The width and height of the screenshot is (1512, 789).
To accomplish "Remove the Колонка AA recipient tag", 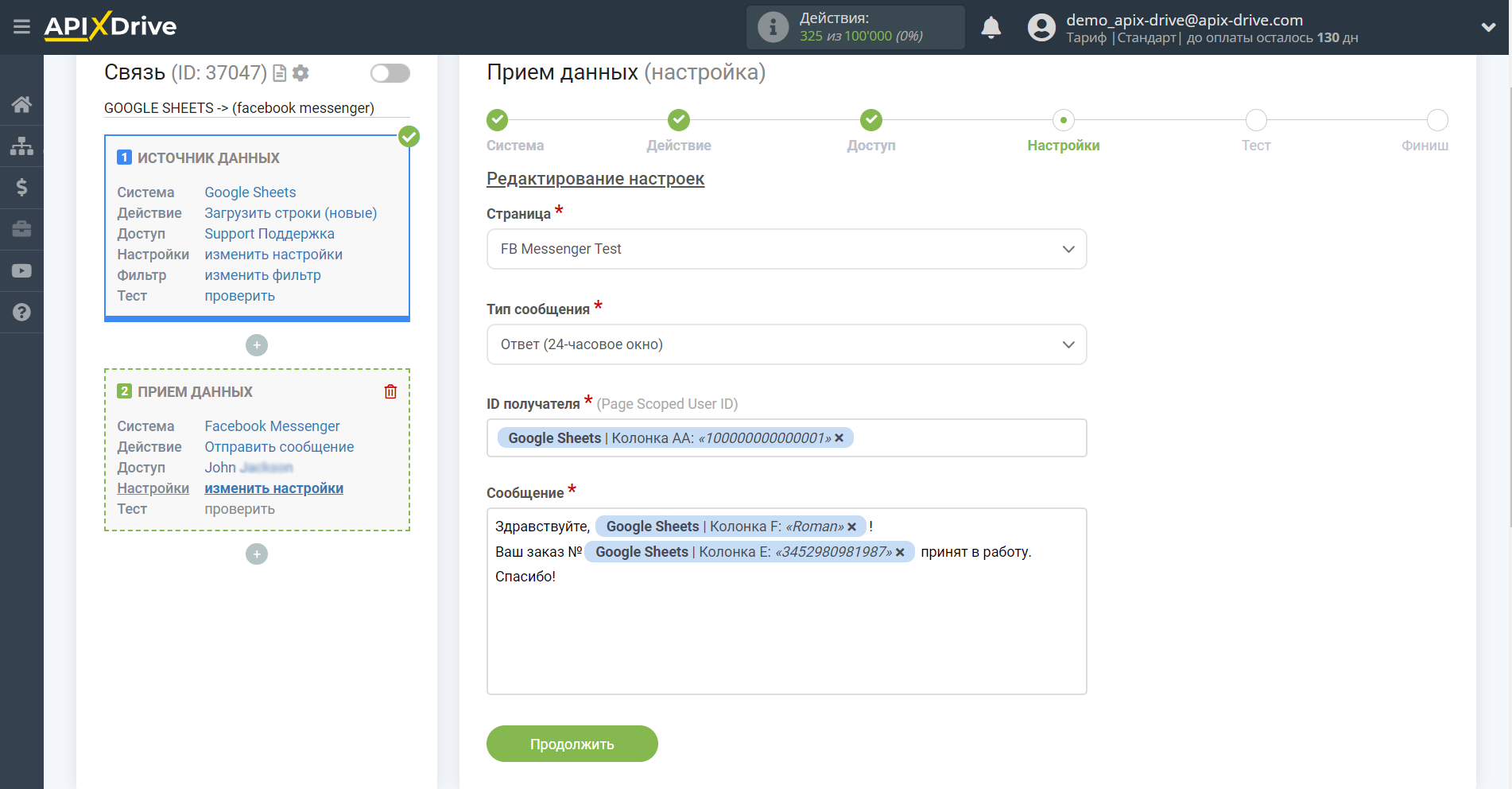I will point(839,438).
